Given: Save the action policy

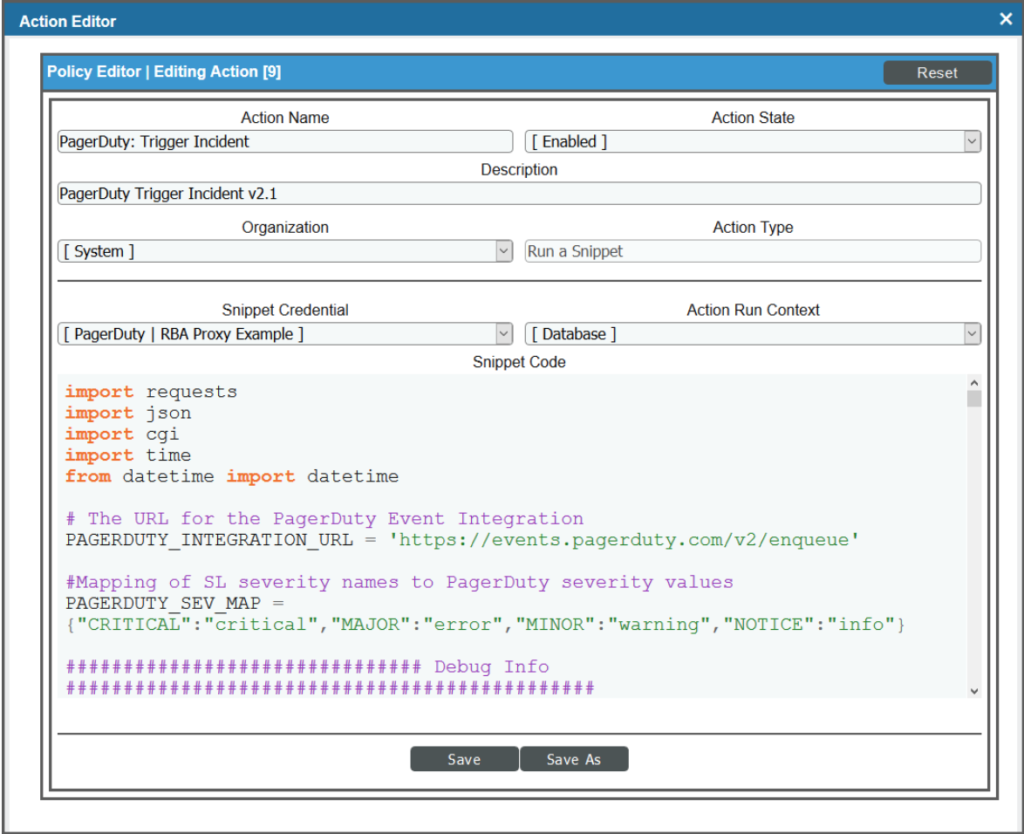Looking at the screenshot, I should point(464,759).
